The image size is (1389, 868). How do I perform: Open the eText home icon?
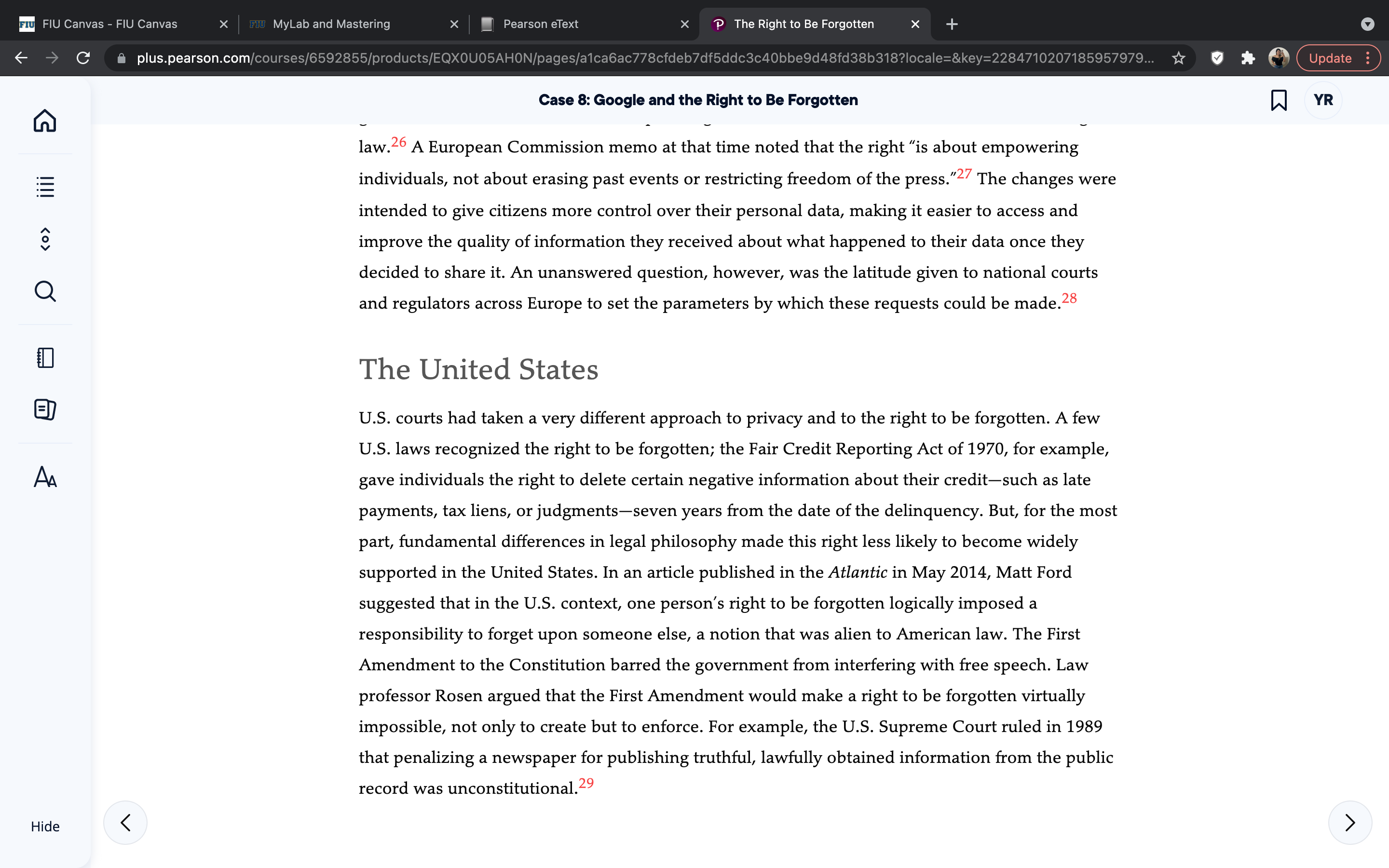tap(45, 121)
